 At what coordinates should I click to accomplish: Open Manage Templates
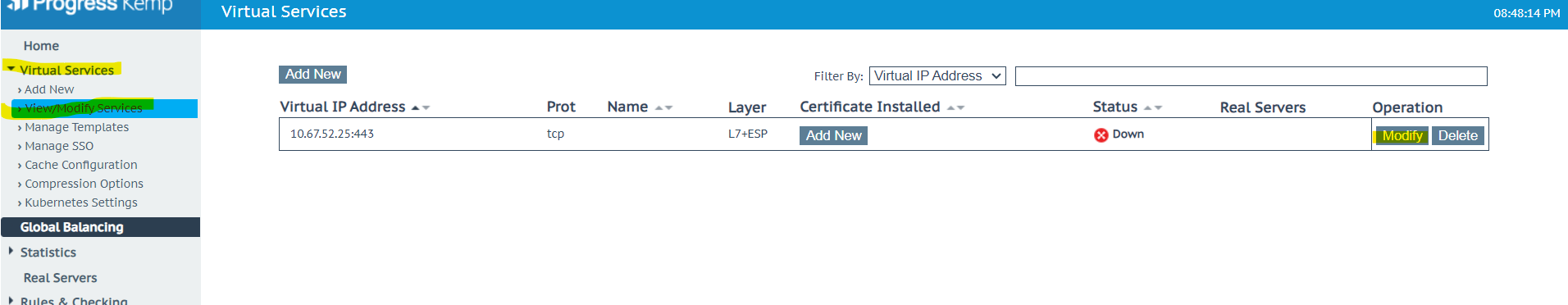pyautogui.click(x=76, y=127)
